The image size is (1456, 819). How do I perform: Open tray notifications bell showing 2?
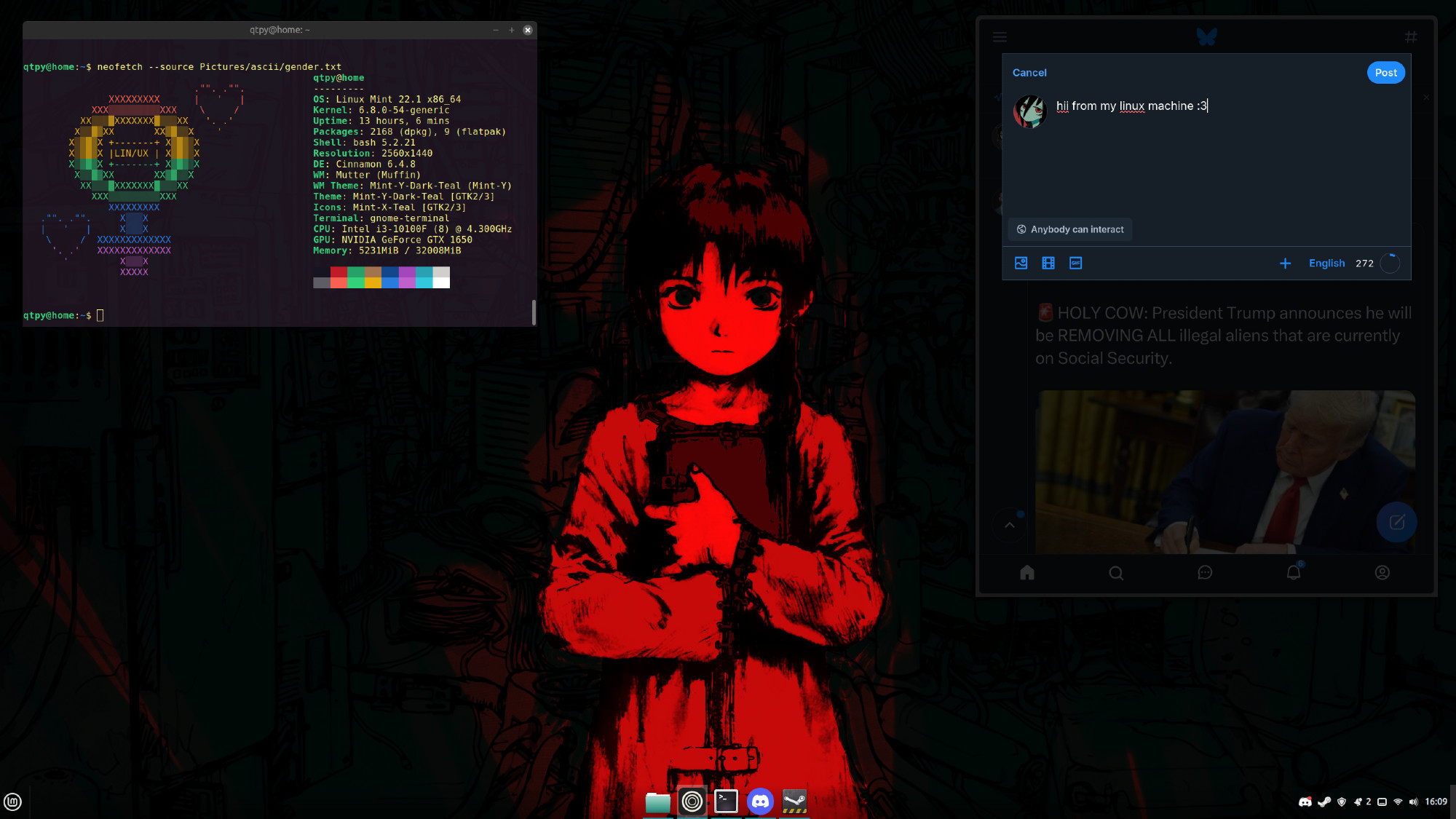1362,802
